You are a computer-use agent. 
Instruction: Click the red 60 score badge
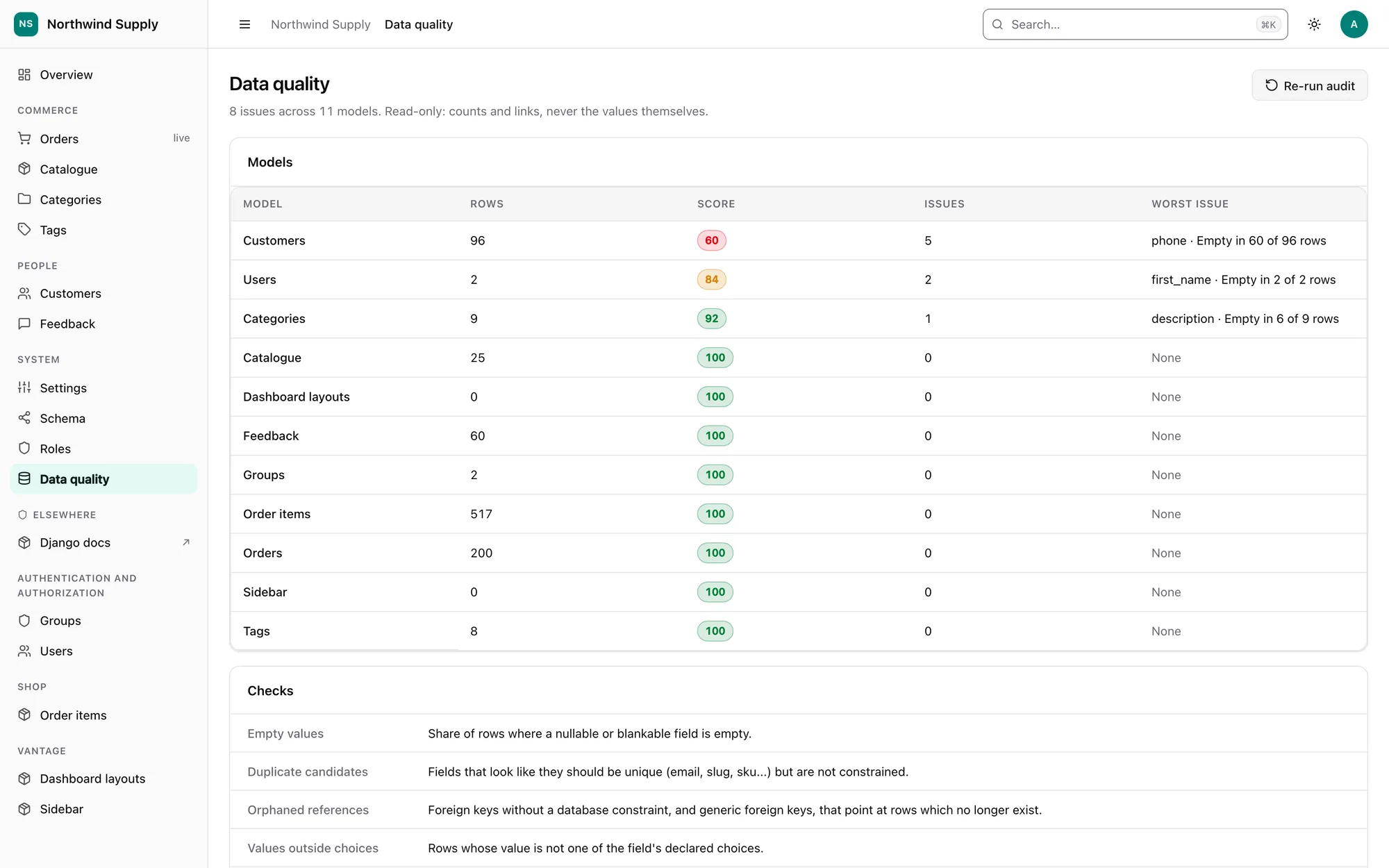click(x=711, y=240)
